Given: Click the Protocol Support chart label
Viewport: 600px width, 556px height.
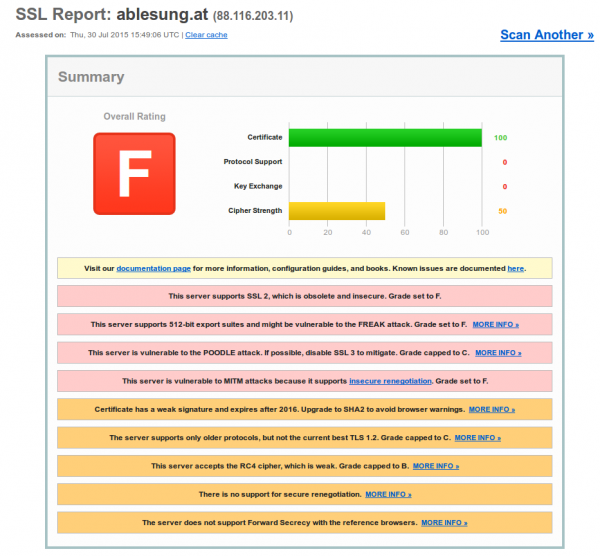Looking at the screenshot, I should (x=253, y=162).
